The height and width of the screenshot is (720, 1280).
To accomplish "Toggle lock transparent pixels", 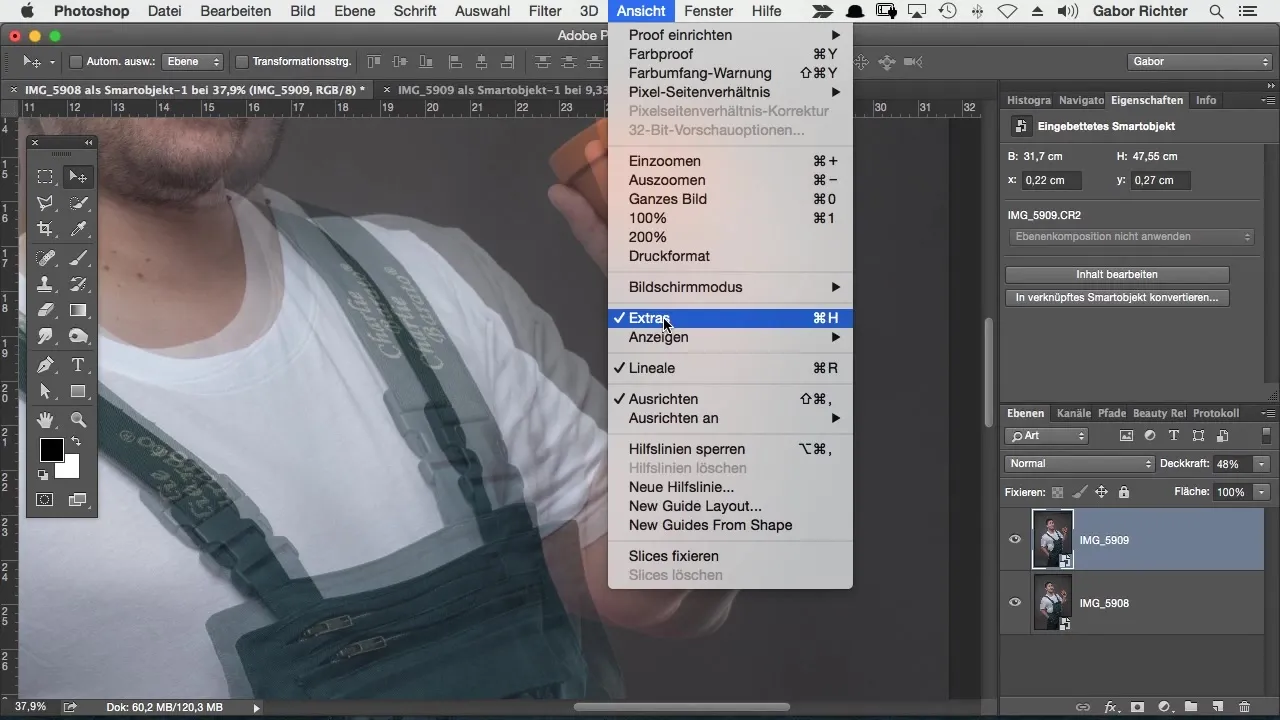I will tap(1058, 492).
